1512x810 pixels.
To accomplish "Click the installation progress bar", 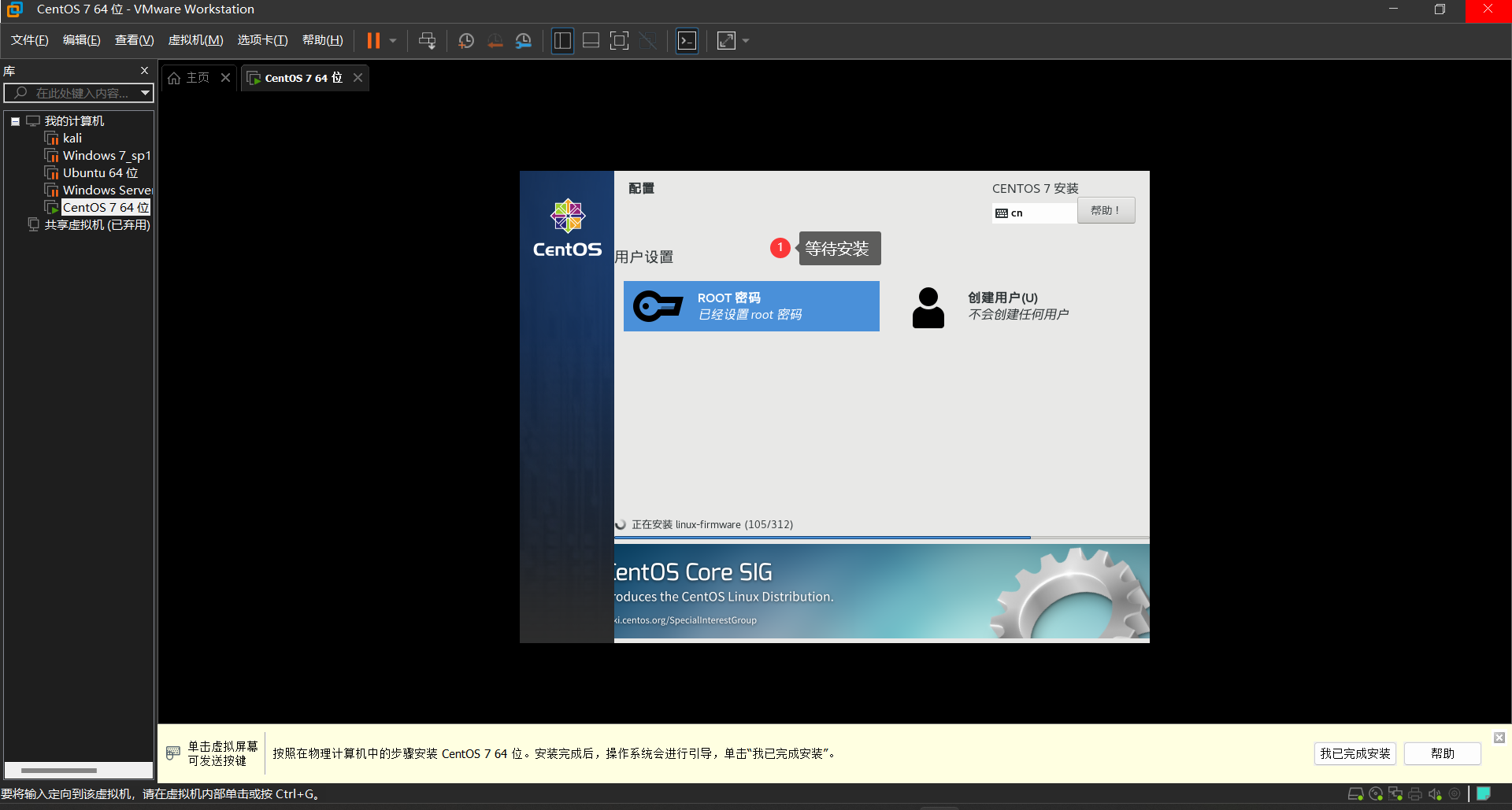I will coord(881,538).
